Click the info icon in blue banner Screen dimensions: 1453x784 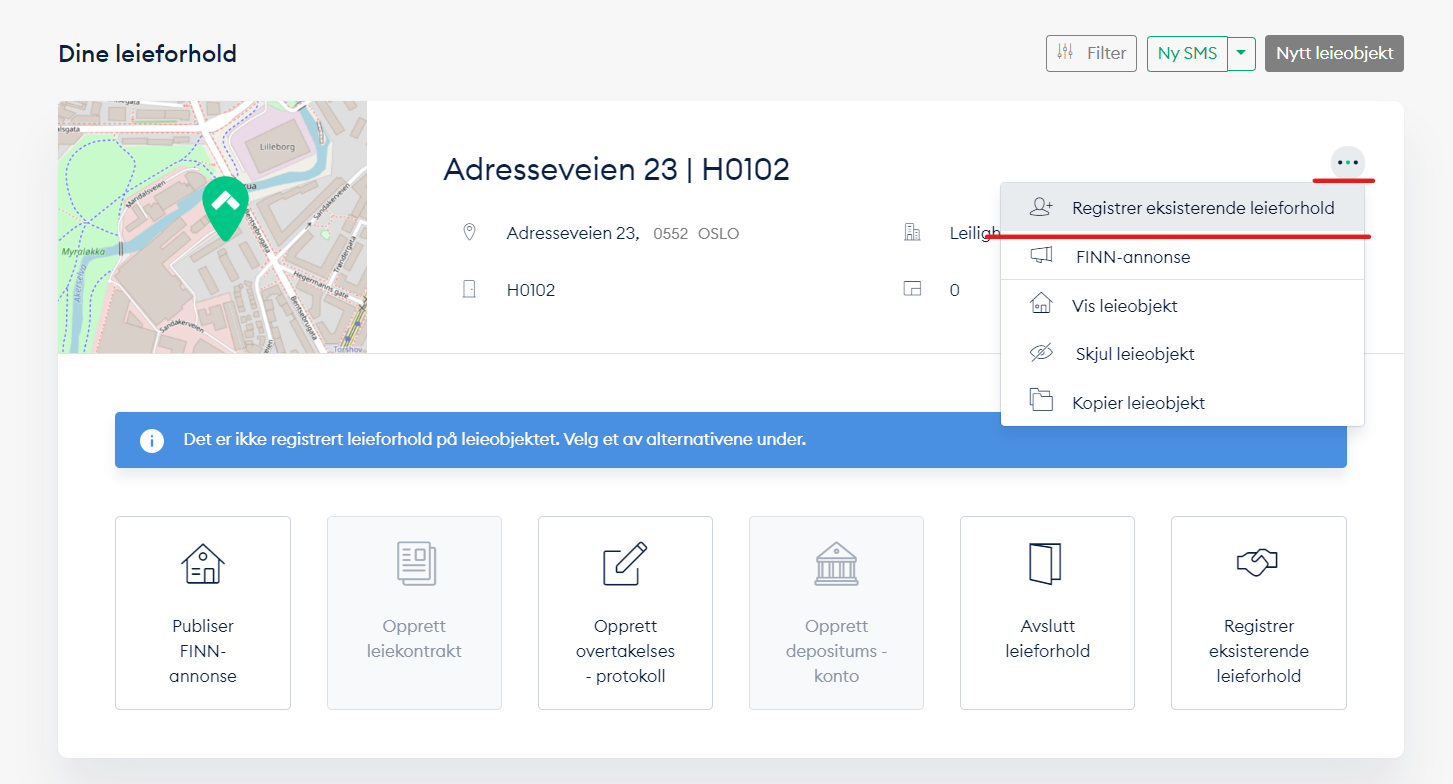click(x=152, y=440)
